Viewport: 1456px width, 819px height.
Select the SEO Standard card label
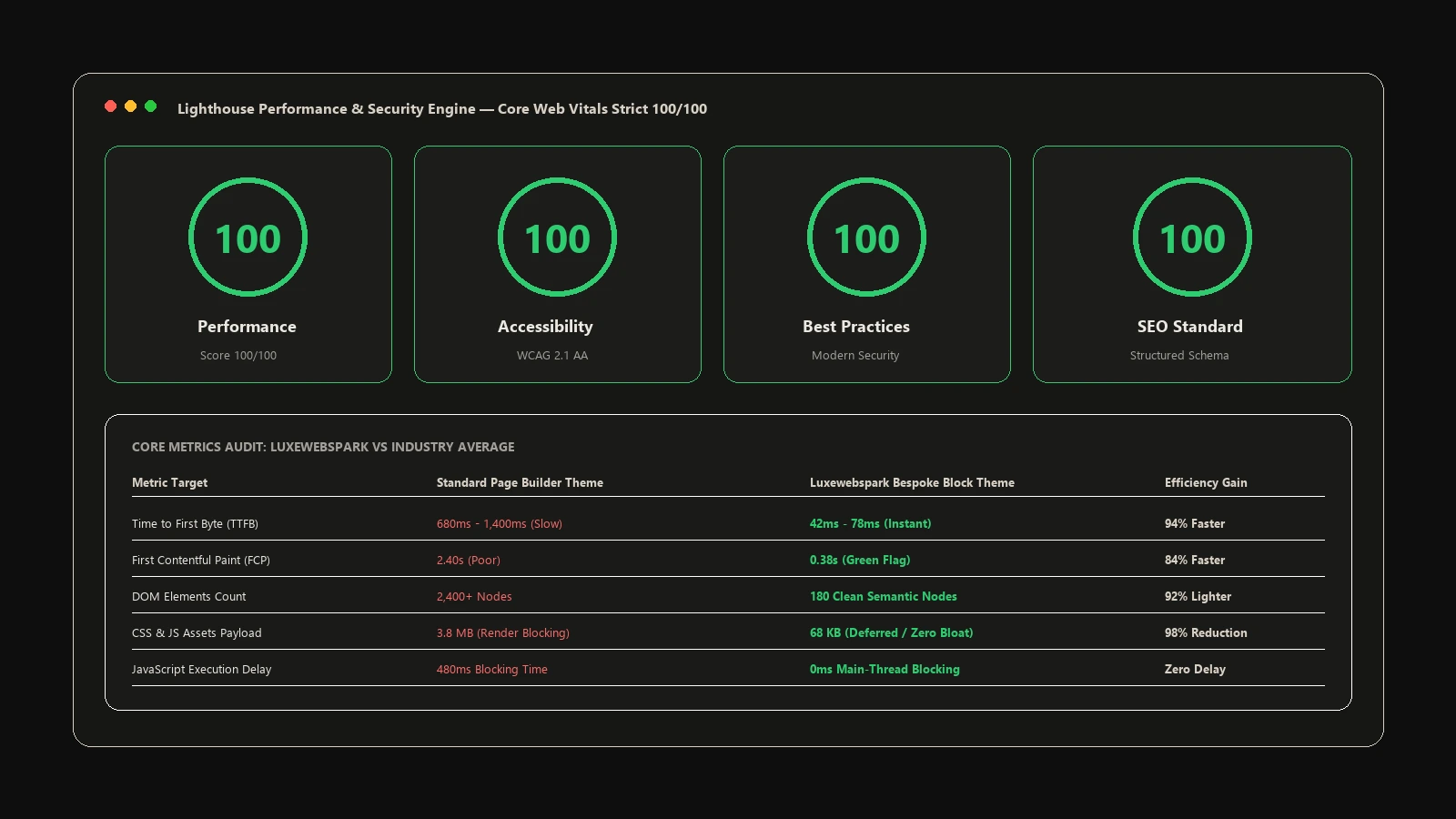[1189, 327]
